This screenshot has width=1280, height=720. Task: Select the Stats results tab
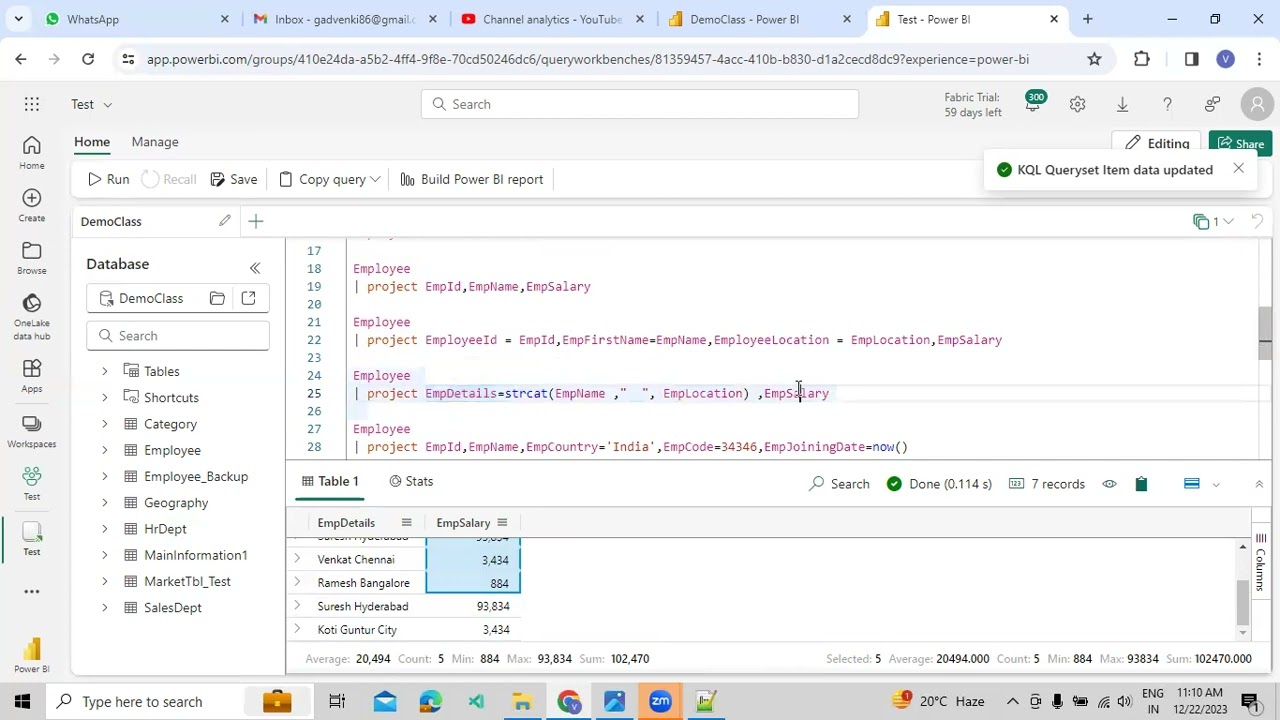pyautogui.click(x=411, y=482)
